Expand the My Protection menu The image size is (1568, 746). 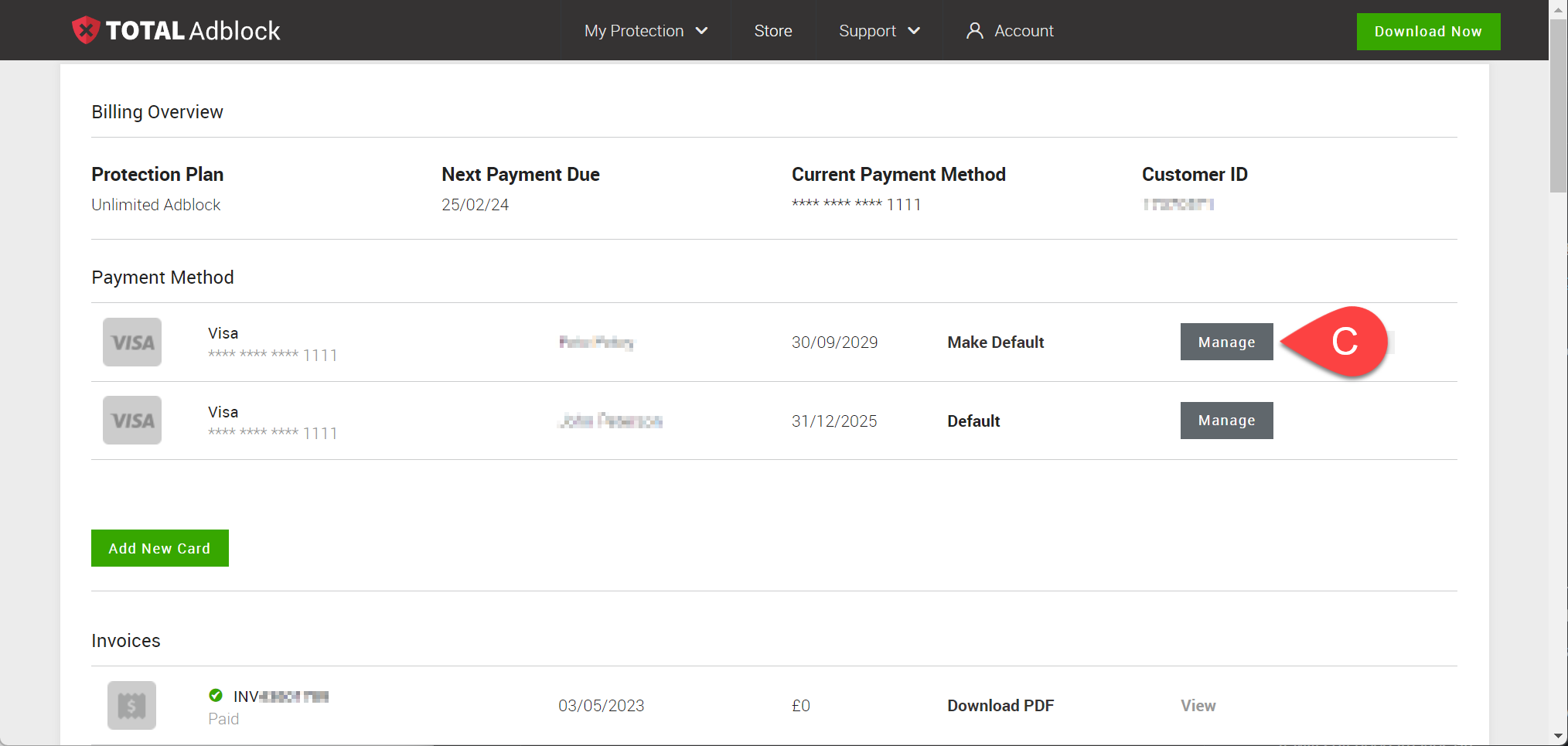(x=646, y=31)
